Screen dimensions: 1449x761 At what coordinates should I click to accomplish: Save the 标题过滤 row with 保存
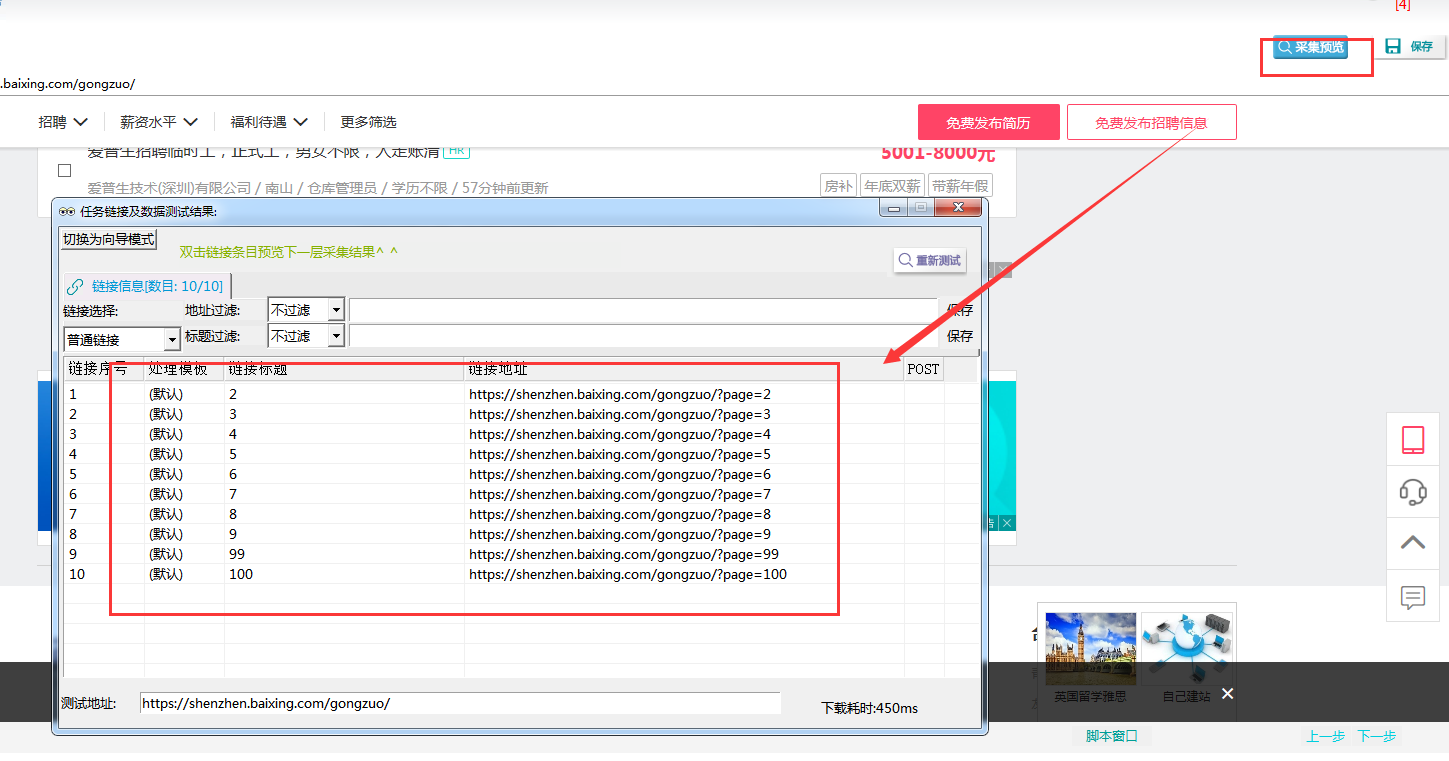click(960, 336)
